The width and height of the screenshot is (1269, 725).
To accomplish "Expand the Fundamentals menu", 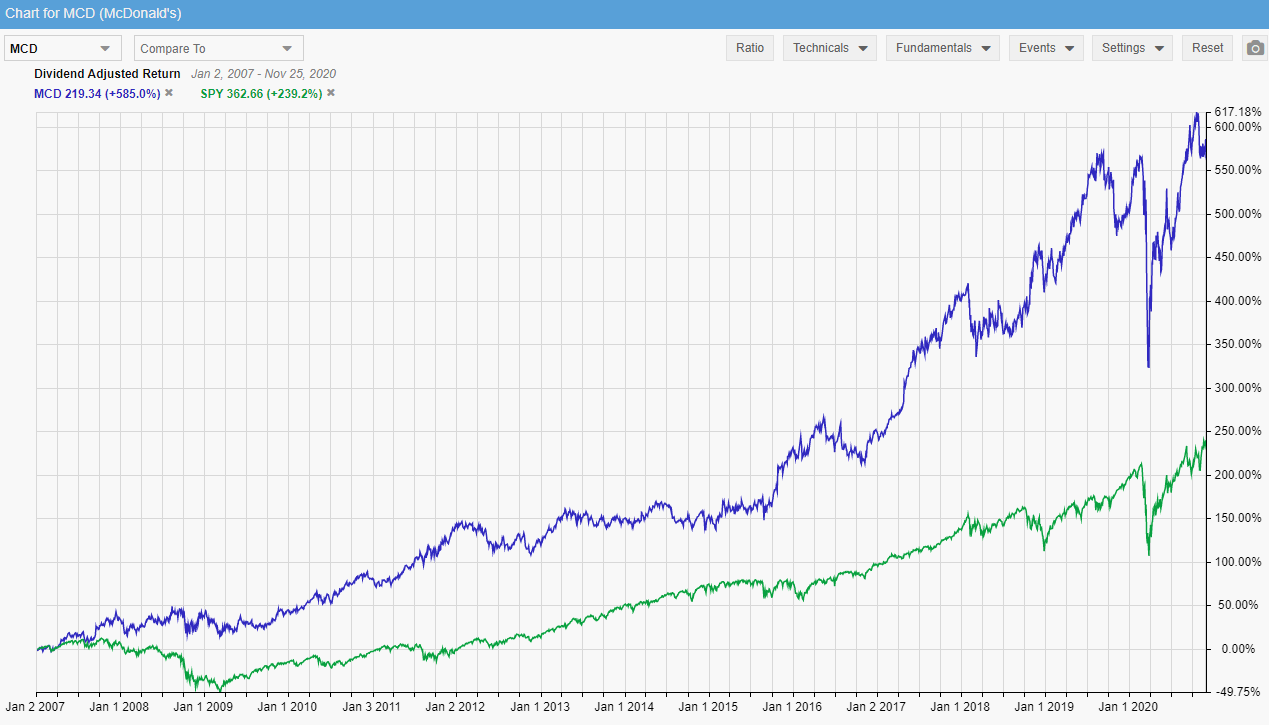I will pos(943,48).
